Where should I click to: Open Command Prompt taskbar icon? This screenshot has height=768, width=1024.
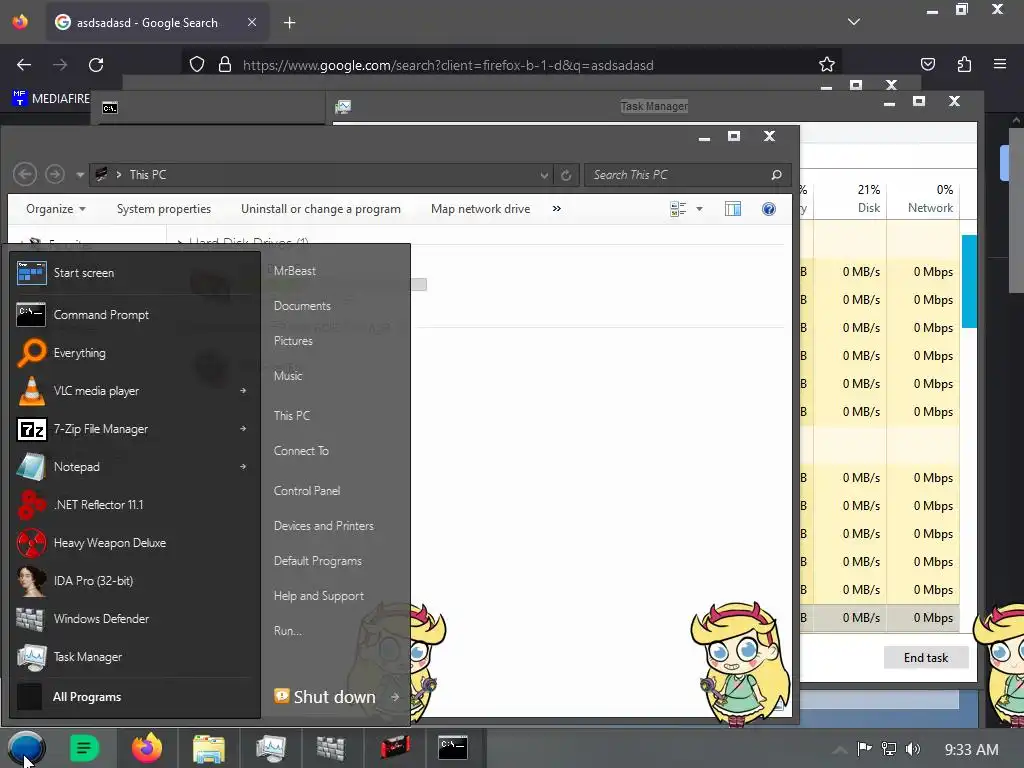[x=453, y=748]
